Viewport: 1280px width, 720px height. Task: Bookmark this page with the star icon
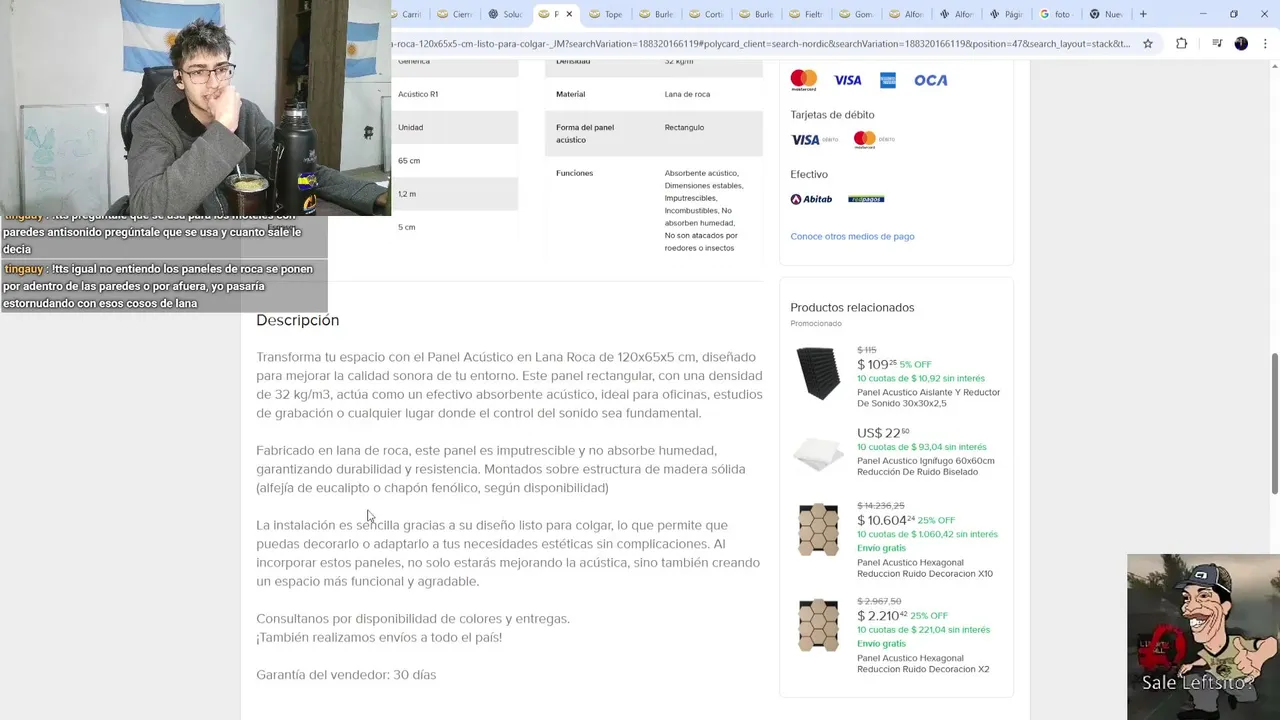pyautogui.click(x=1148, y=44)
